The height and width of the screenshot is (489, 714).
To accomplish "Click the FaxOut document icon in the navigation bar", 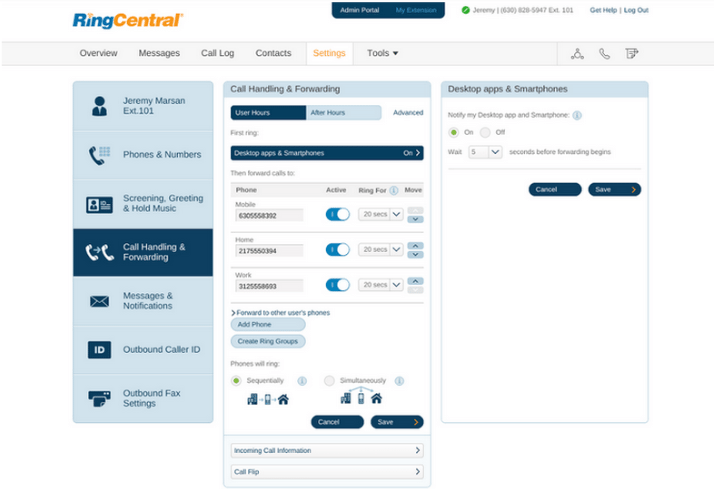I will click(x=632, y=54).
